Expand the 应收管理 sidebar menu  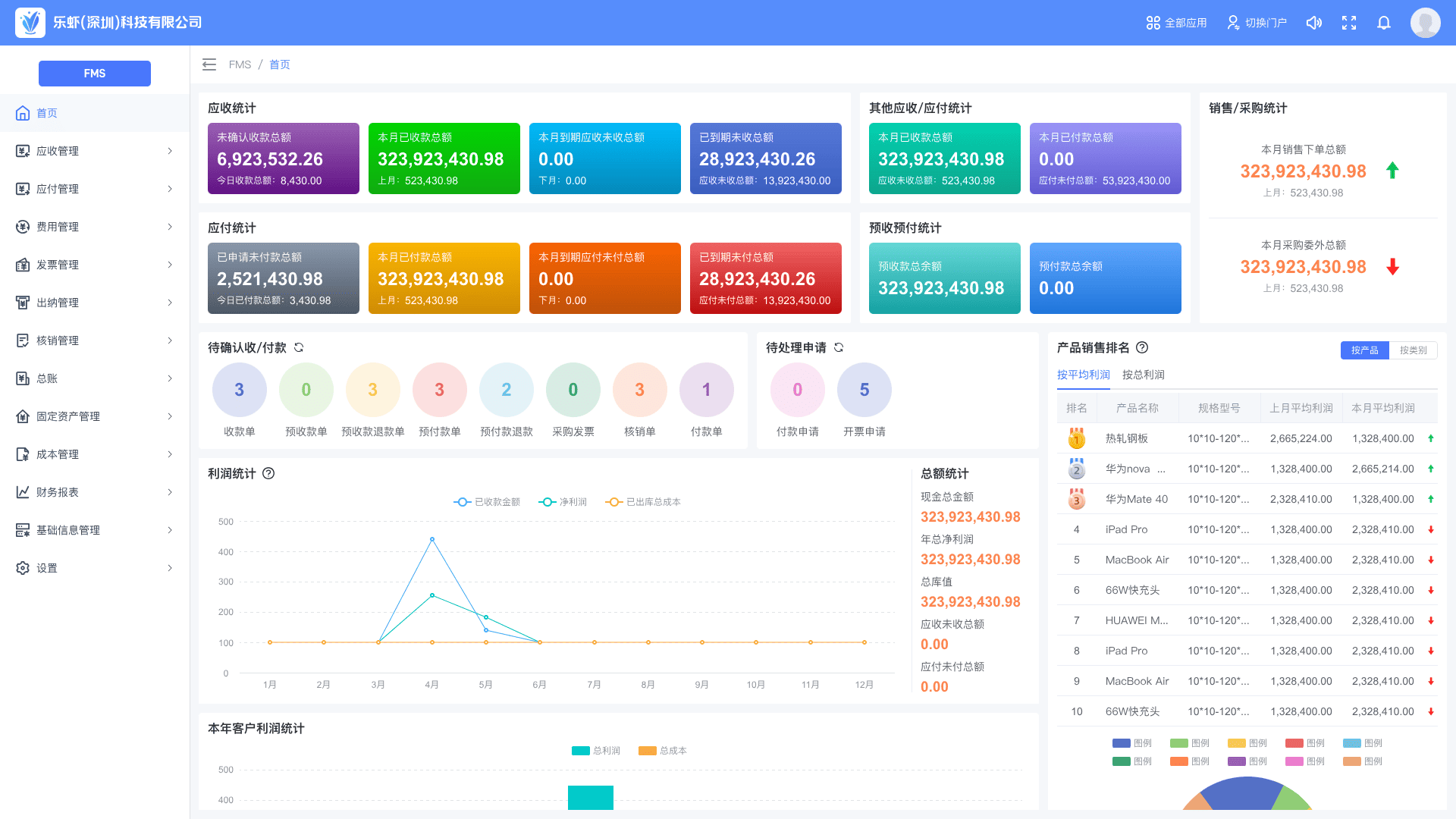coord(95,151)
